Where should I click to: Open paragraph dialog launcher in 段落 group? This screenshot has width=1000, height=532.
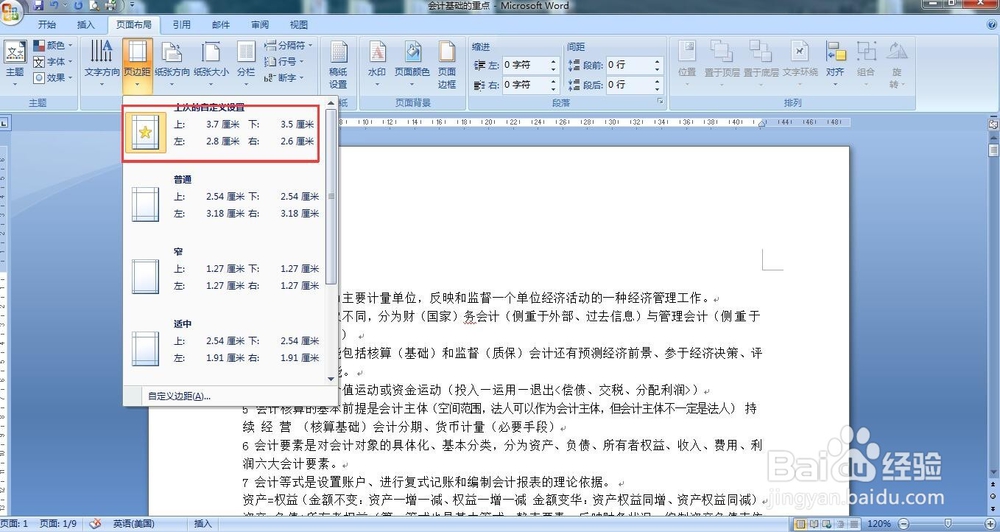coord(660,101)
